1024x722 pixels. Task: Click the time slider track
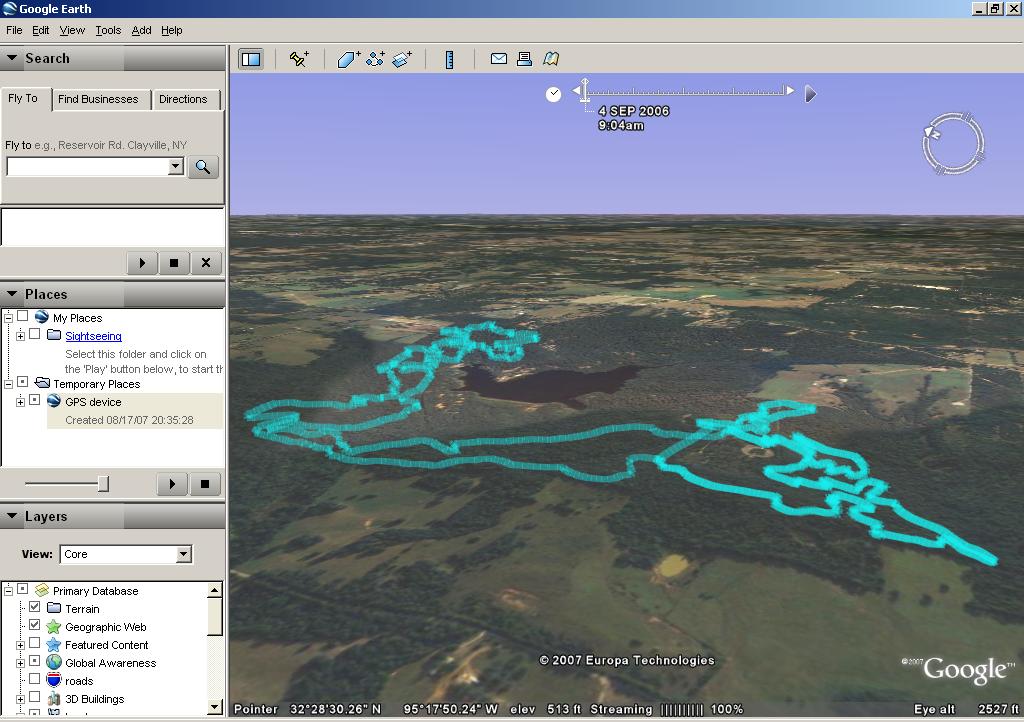pyautogui.click(x=685, y=92)
